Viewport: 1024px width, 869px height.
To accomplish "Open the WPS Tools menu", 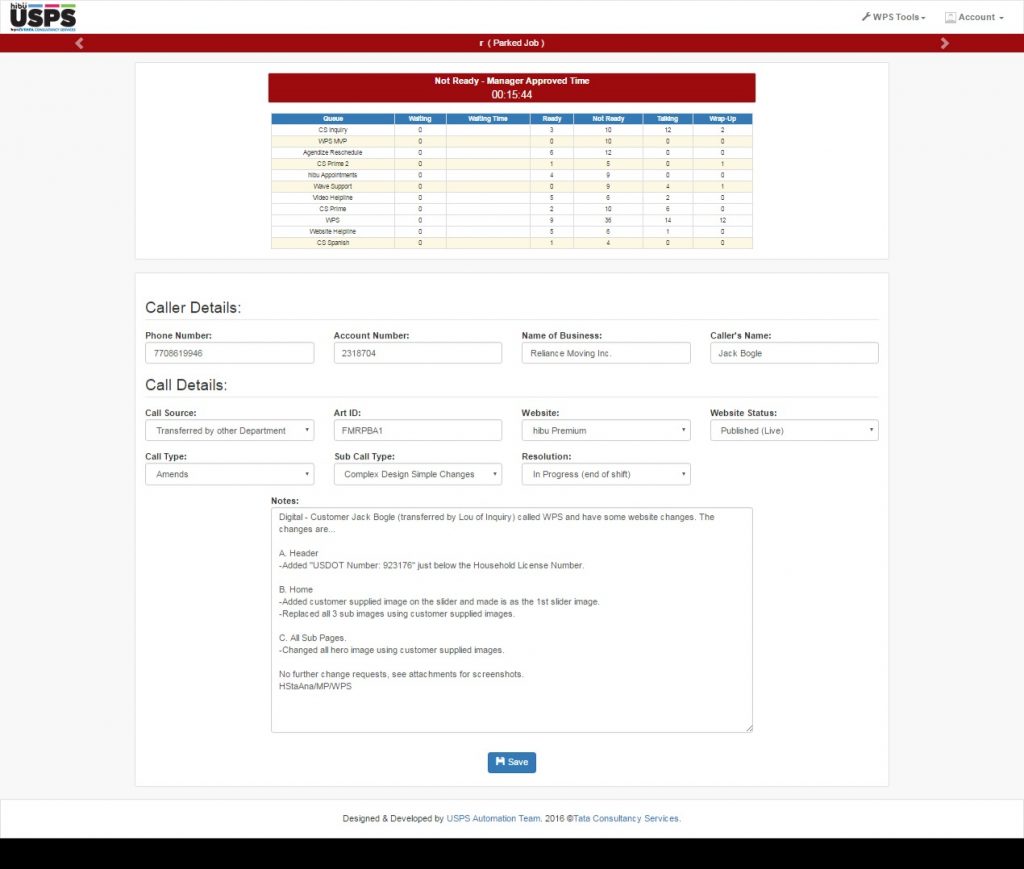I will (x=893, y=17).
